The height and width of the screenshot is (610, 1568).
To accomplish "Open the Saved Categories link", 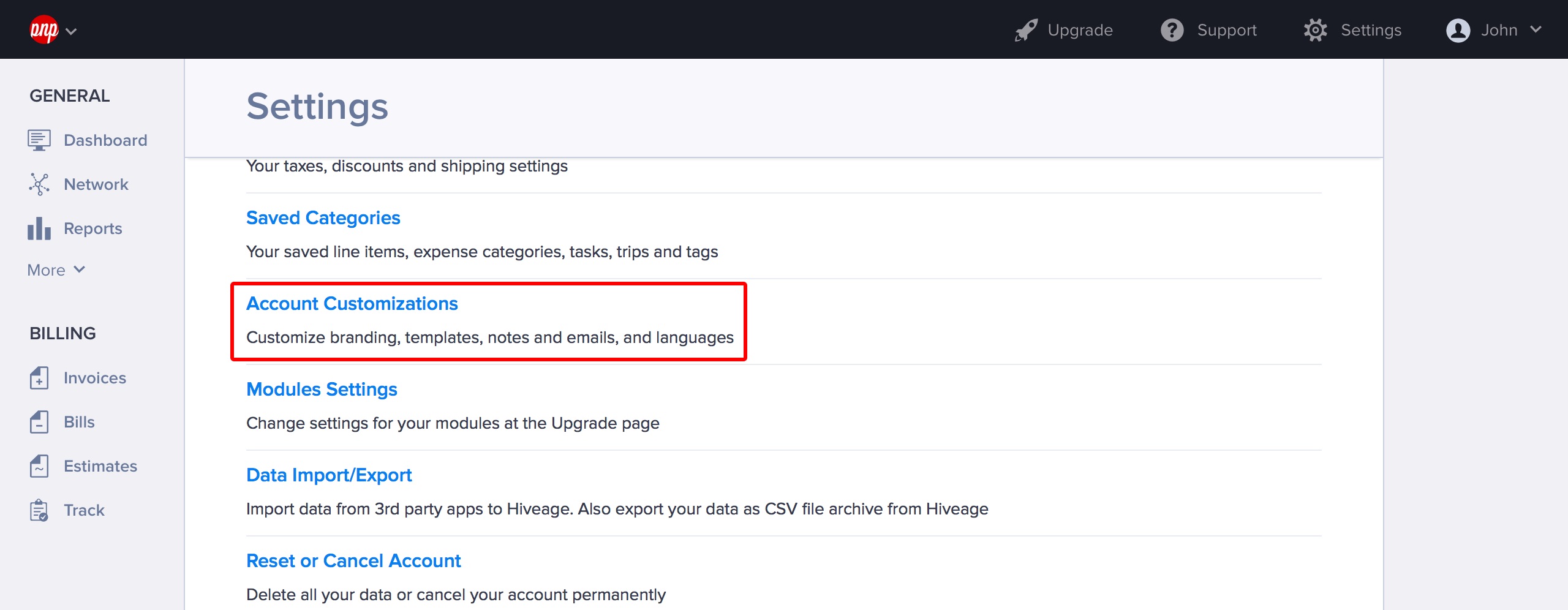I will tap(323, 218).
